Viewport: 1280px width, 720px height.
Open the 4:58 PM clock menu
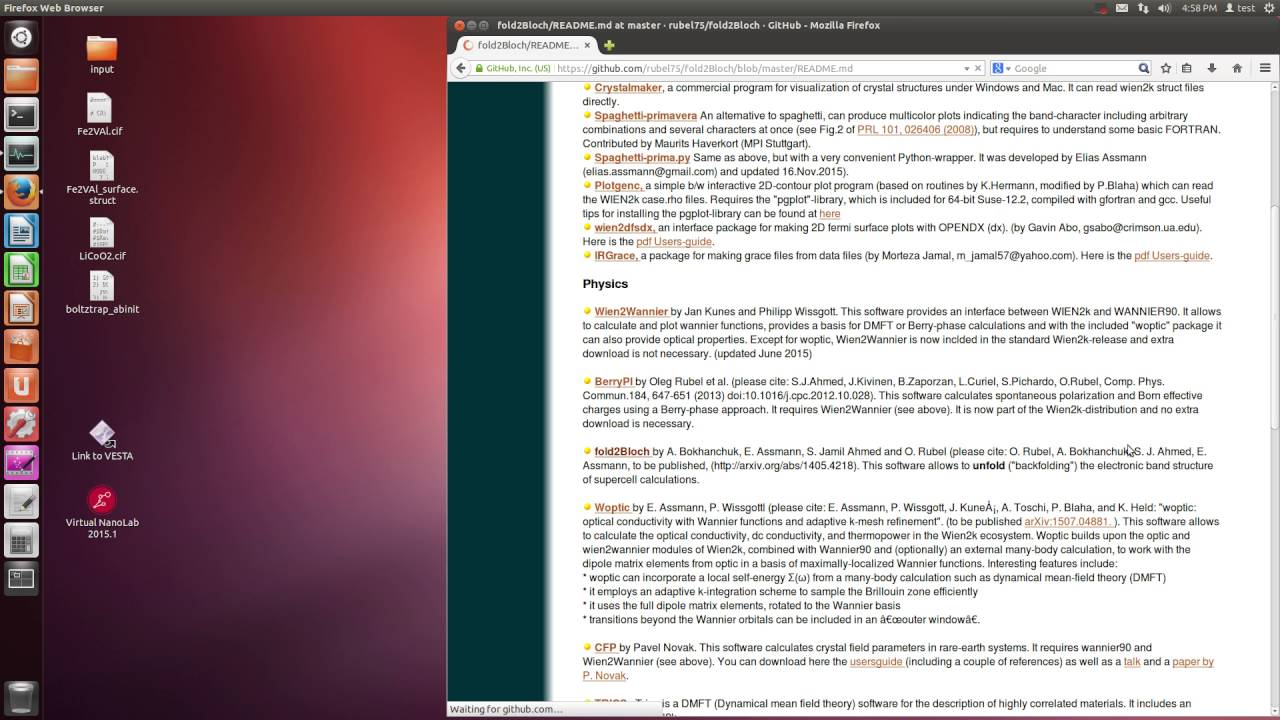click(x=1199, y=8)
